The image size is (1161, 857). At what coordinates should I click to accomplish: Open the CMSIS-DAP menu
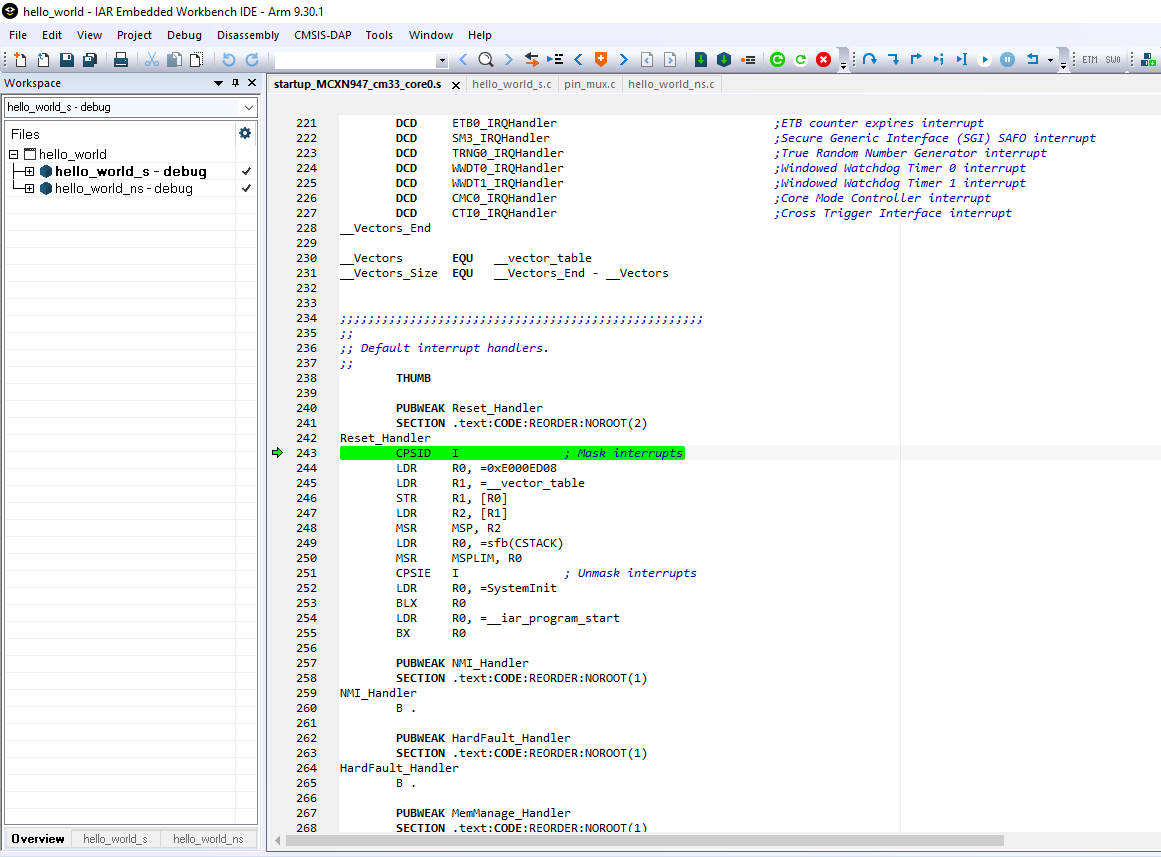(323, 35)
